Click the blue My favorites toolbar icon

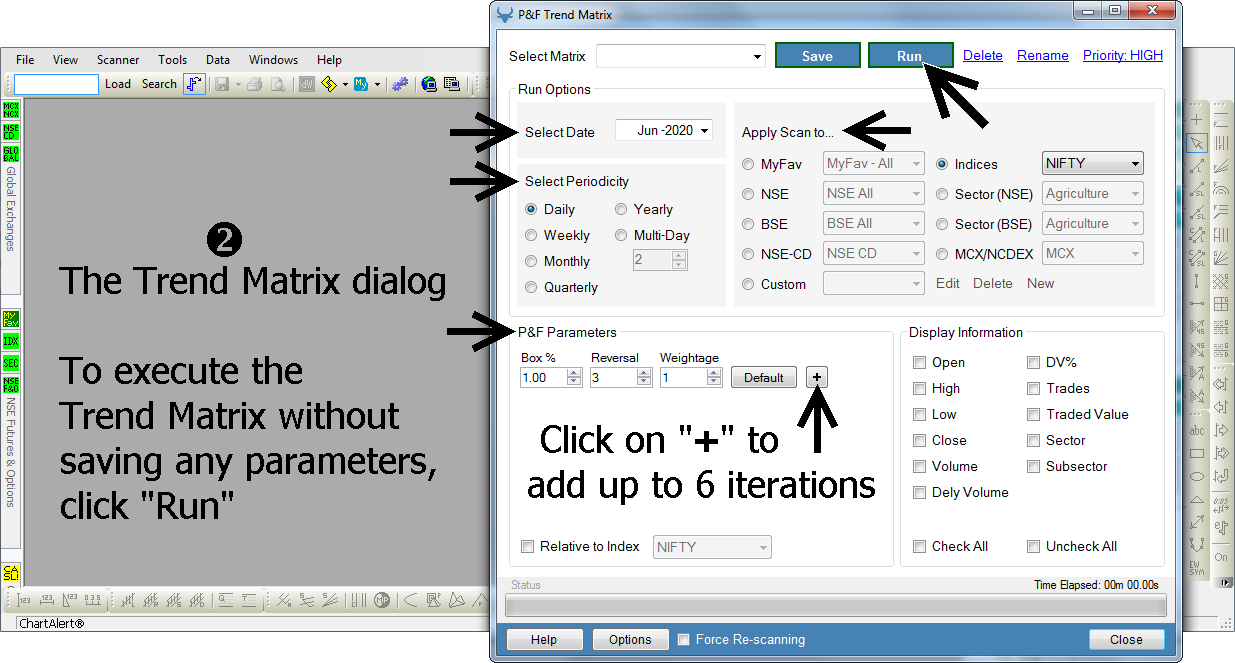(361, 85)
